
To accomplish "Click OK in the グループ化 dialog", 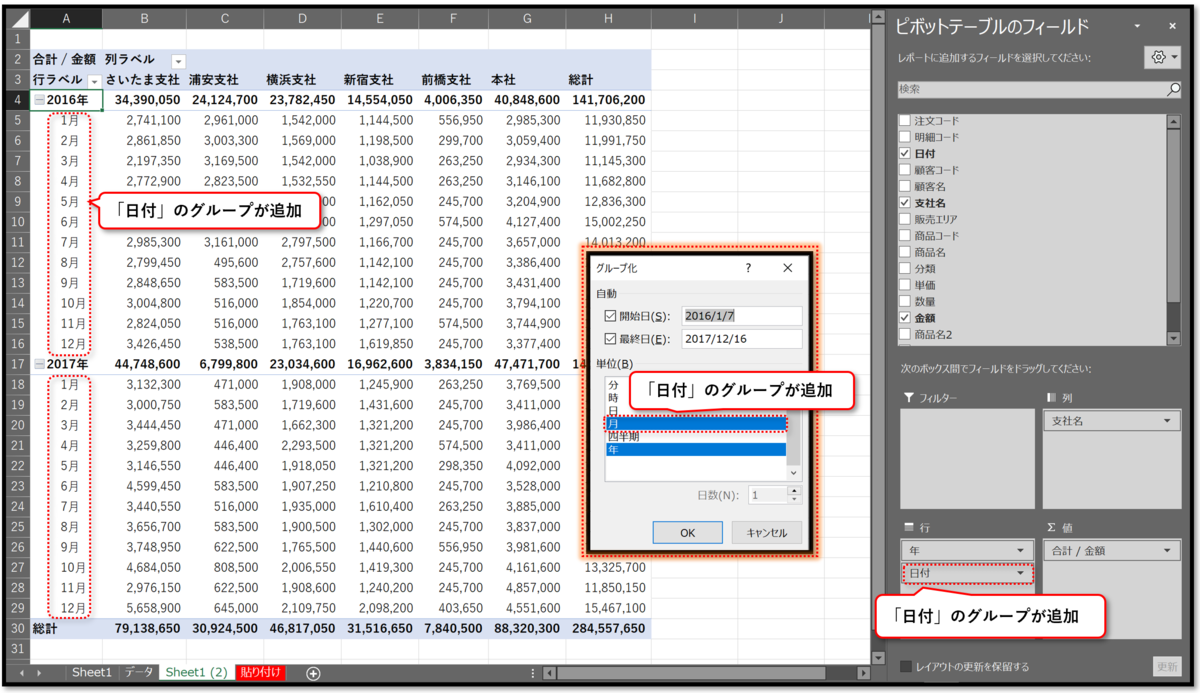I will (x=687, y=533).
